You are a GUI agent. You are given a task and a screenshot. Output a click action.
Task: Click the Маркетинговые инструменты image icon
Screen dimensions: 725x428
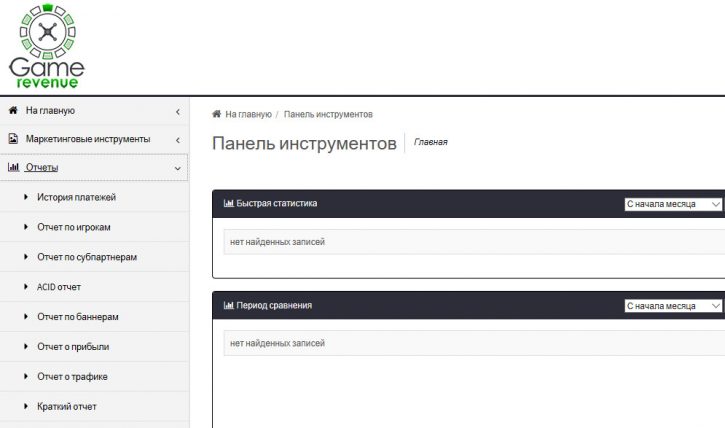tap(13, 139)
